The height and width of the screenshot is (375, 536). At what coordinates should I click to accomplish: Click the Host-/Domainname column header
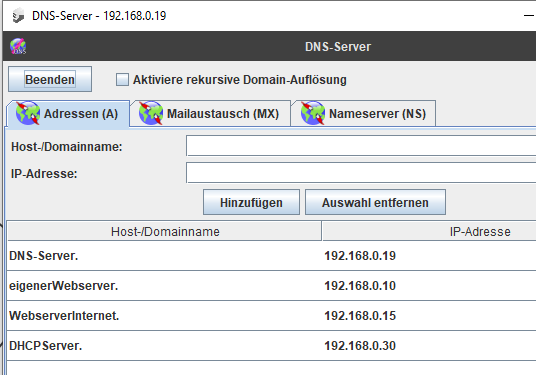(164, 231)
